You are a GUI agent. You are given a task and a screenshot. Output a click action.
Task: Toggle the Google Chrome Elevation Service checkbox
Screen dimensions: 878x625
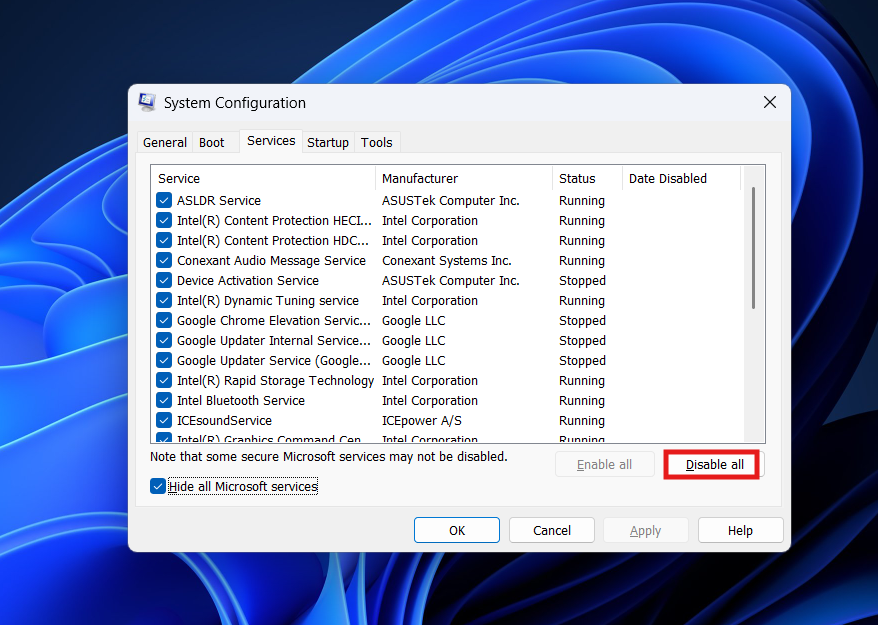[x=163, y=320]
